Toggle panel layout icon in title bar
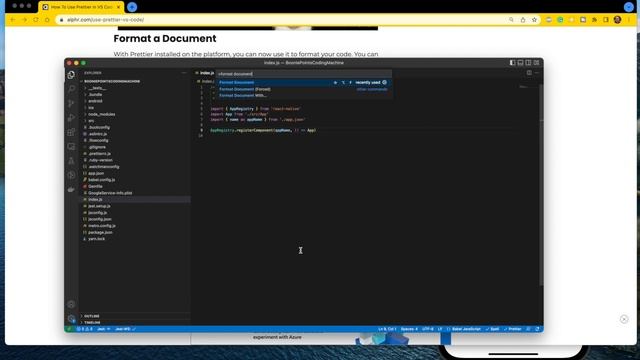The height and width of the screenshot is (360, 640). point(520,62)
